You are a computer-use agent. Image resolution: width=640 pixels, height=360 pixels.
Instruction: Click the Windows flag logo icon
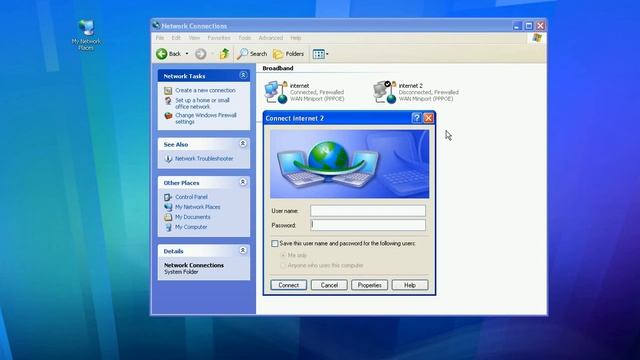pos(537,38)
